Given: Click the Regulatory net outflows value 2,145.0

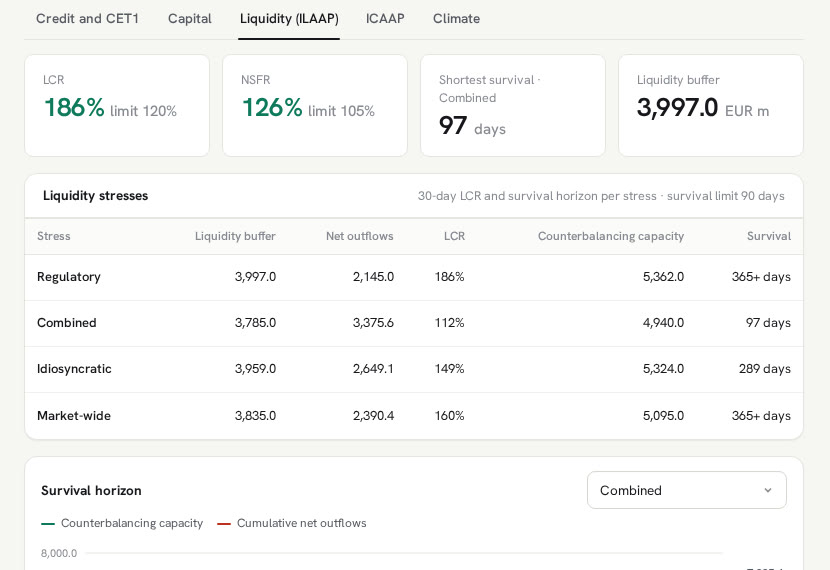Looking at the screenshot, I should pos(373,277).
